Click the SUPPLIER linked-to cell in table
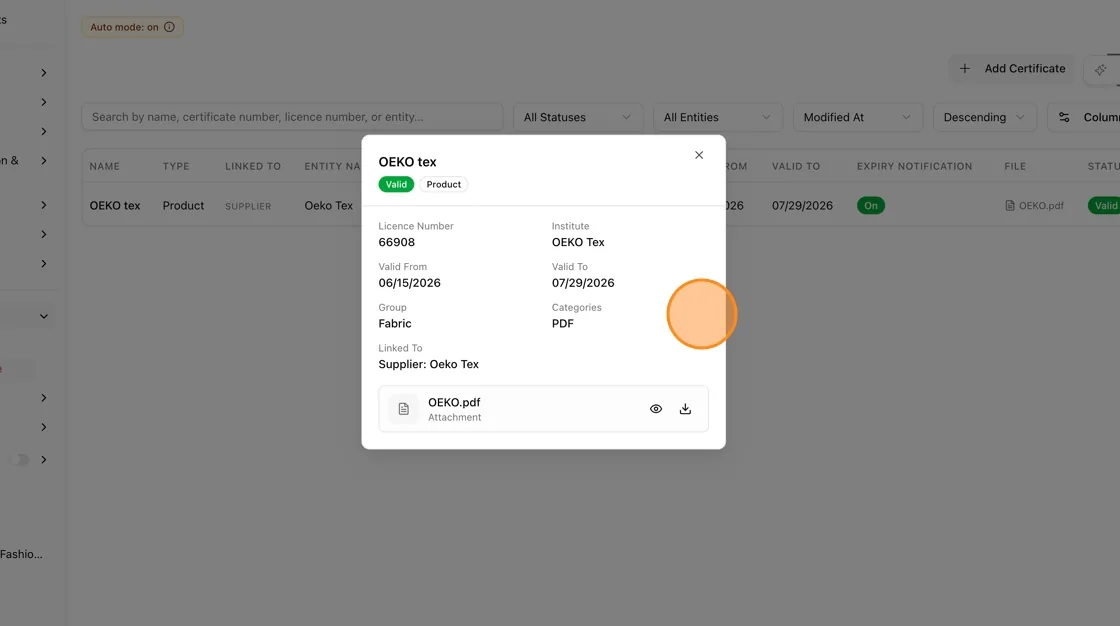The image size is (1120, 626). pyautogui.click(x=248, y=207)
